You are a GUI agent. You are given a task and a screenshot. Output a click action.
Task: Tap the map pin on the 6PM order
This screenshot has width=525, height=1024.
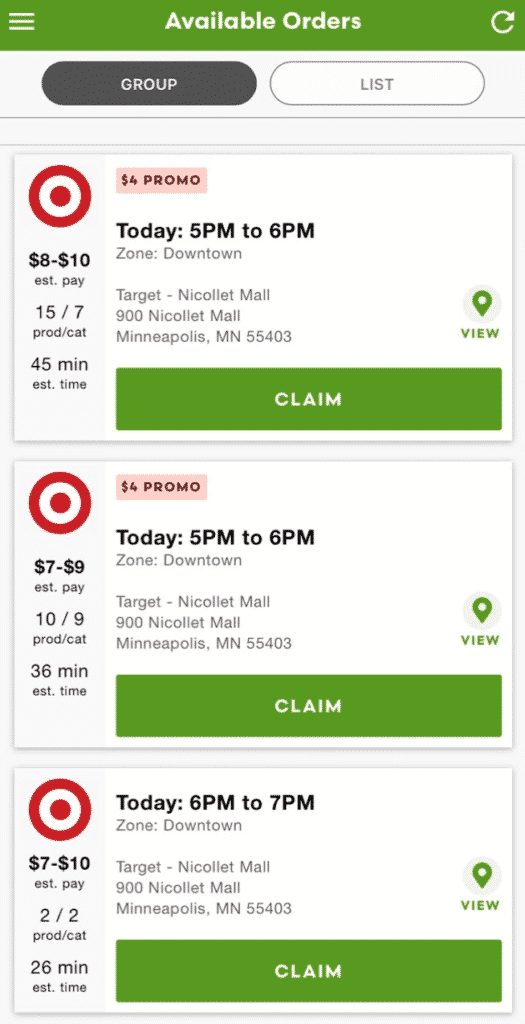pos(482,876)
